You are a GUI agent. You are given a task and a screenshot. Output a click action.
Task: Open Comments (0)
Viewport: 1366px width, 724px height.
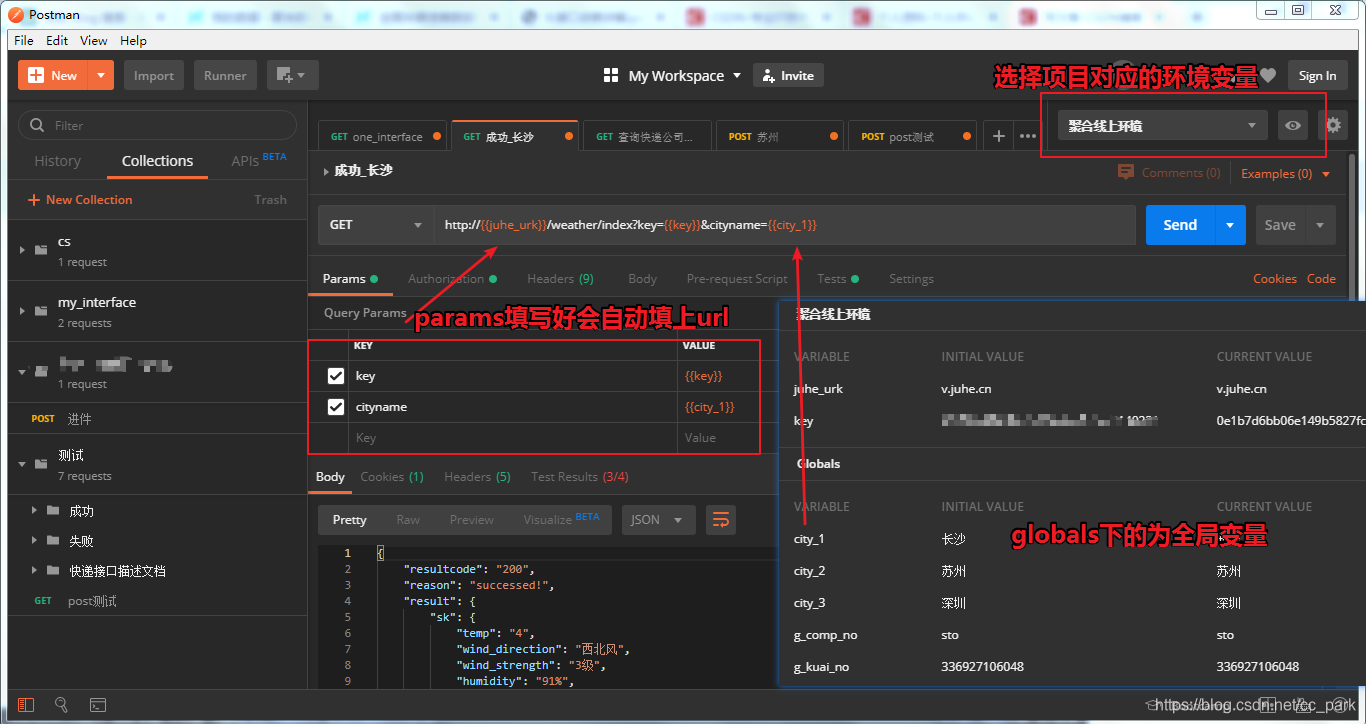pyautogui.click(x=1170, y=173)
